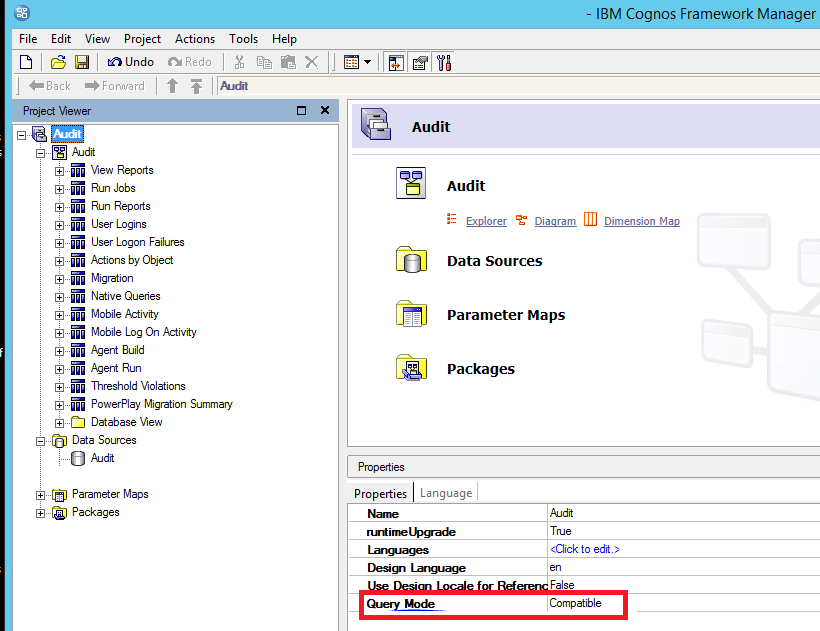Image resolution: width=820 pixels, height=631 pixels.
Task: Create a new project with the New icon
Action: point(26,61)
